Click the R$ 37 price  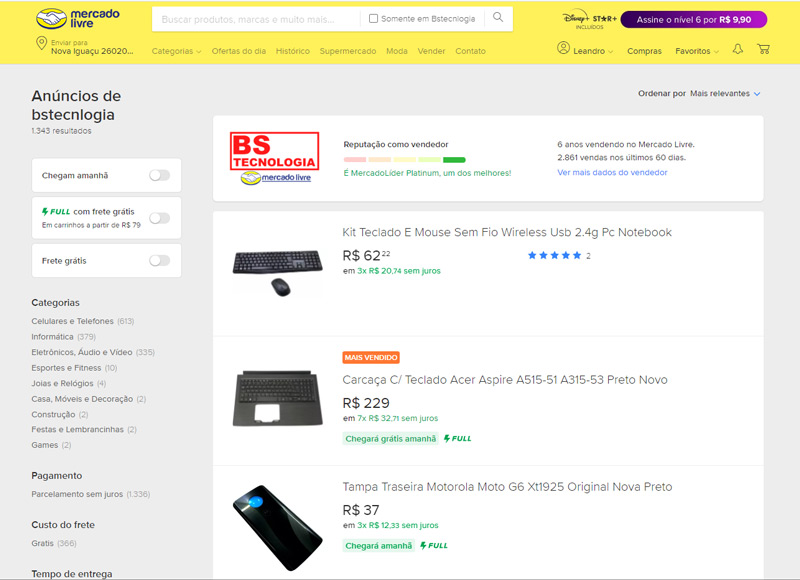pos(361,510)
